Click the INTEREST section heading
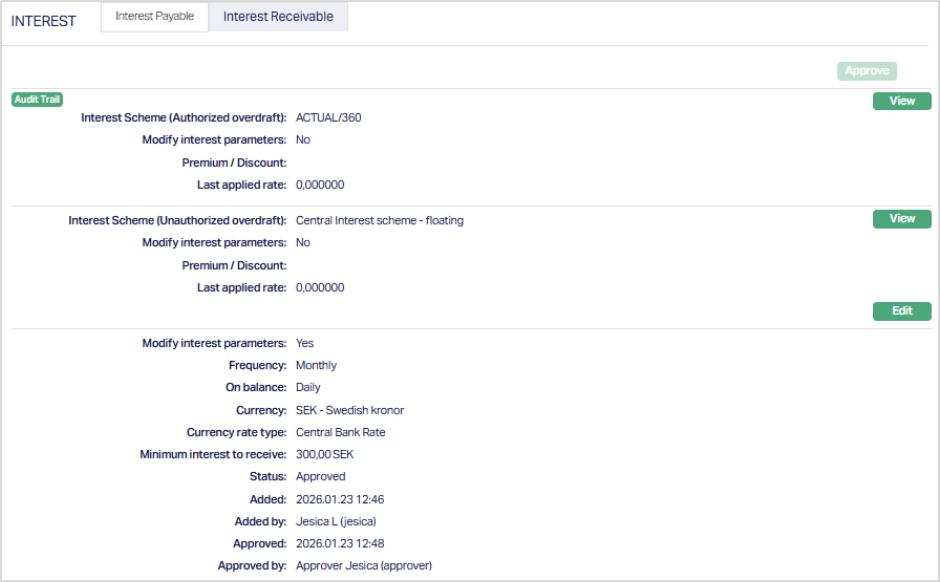 click(x=44, y=21)
